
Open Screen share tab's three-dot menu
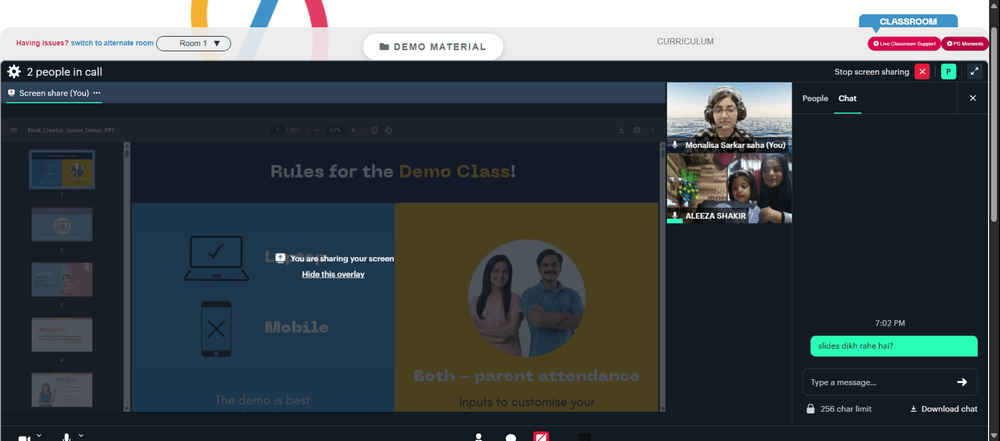[97, 93]
